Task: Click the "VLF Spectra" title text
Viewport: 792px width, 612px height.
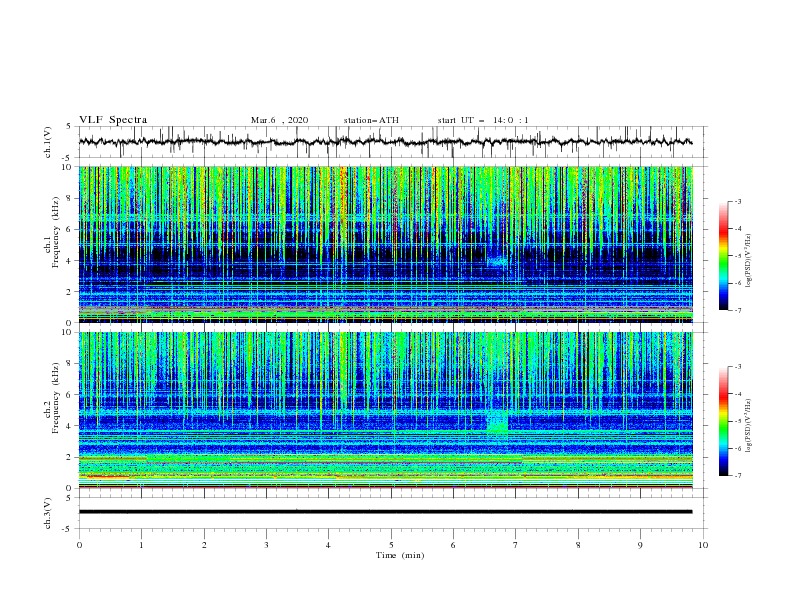Action: pyautogui.click(x=113, y=120)
